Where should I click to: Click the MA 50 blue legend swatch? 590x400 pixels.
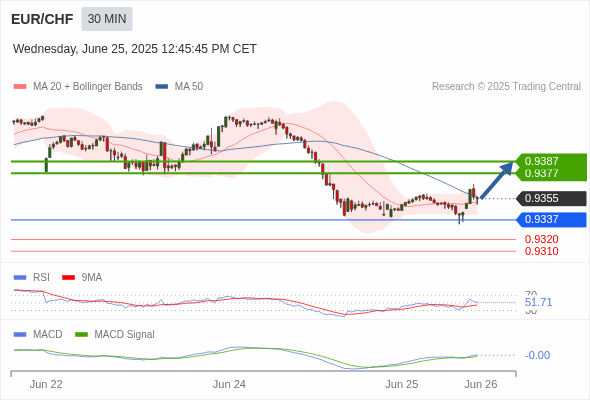[162, 87]
